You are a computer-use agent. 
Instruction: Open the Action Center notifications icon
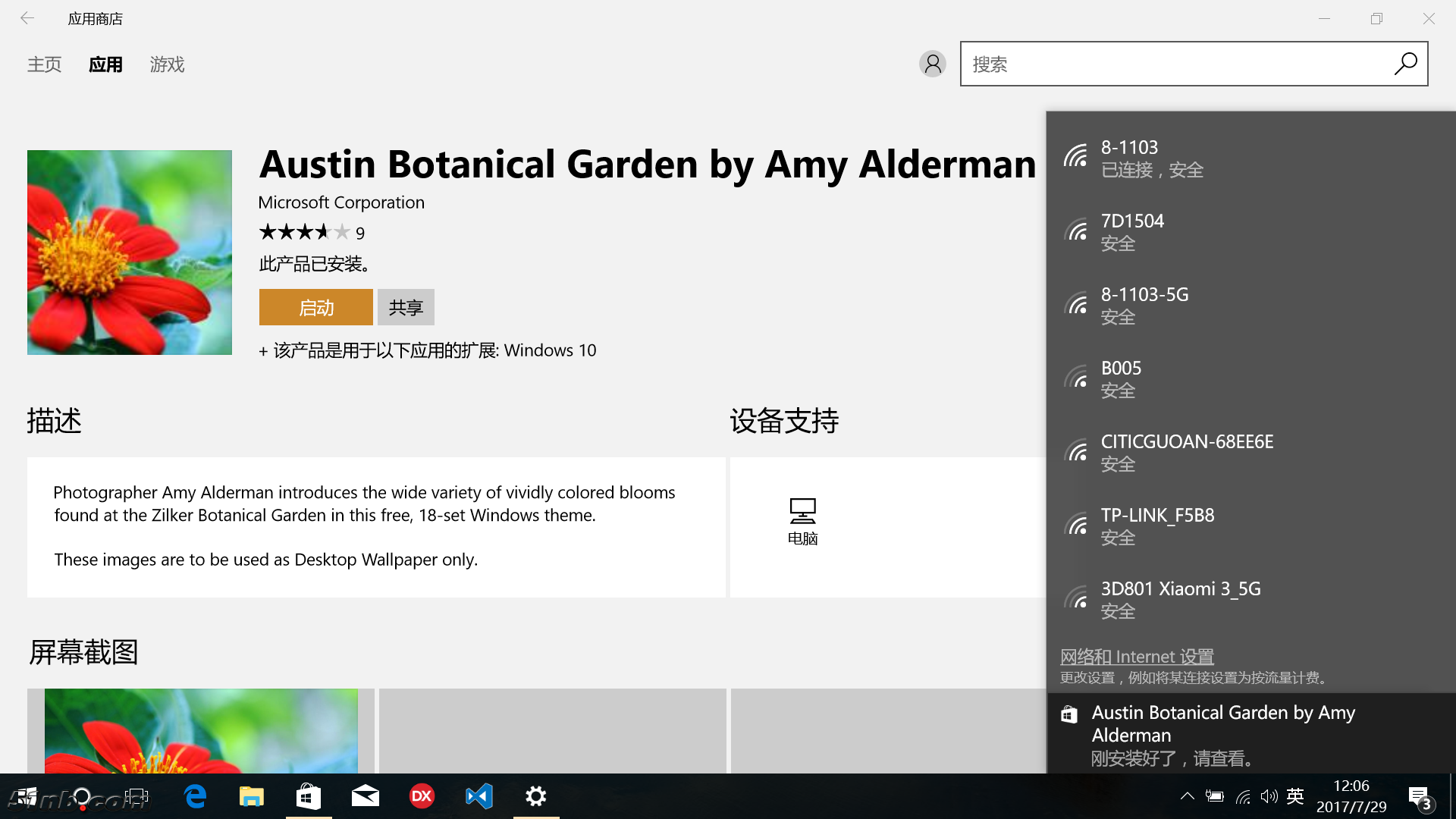1420,798
